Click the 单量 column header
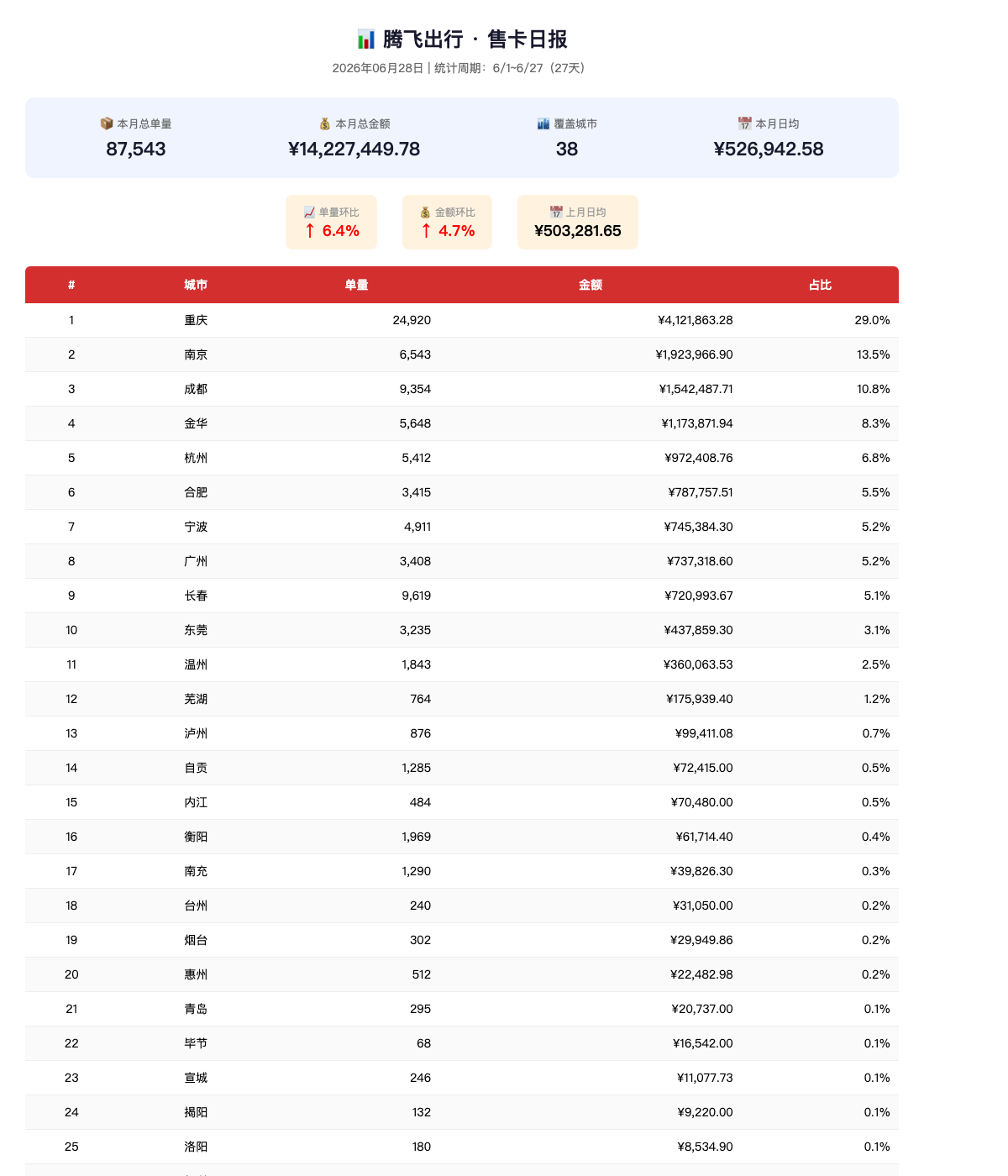This screenshot has width=1008, height=1176. (x=357, y=285)
